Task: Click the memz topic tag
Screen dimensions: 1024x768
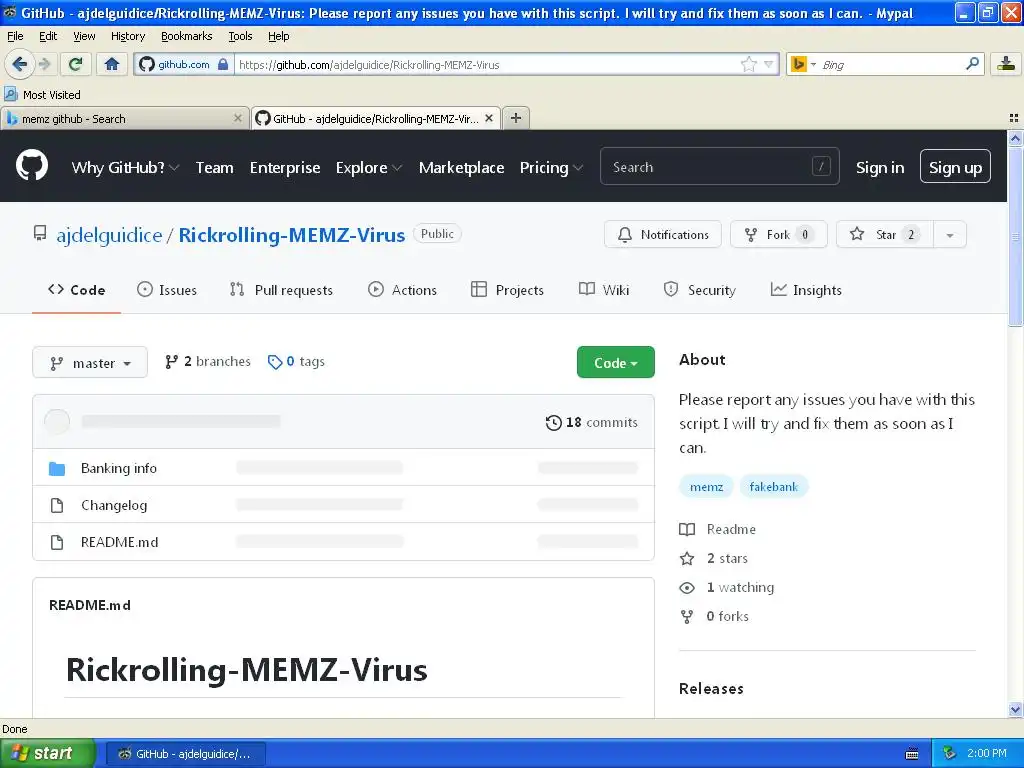Action: [707, 487]
